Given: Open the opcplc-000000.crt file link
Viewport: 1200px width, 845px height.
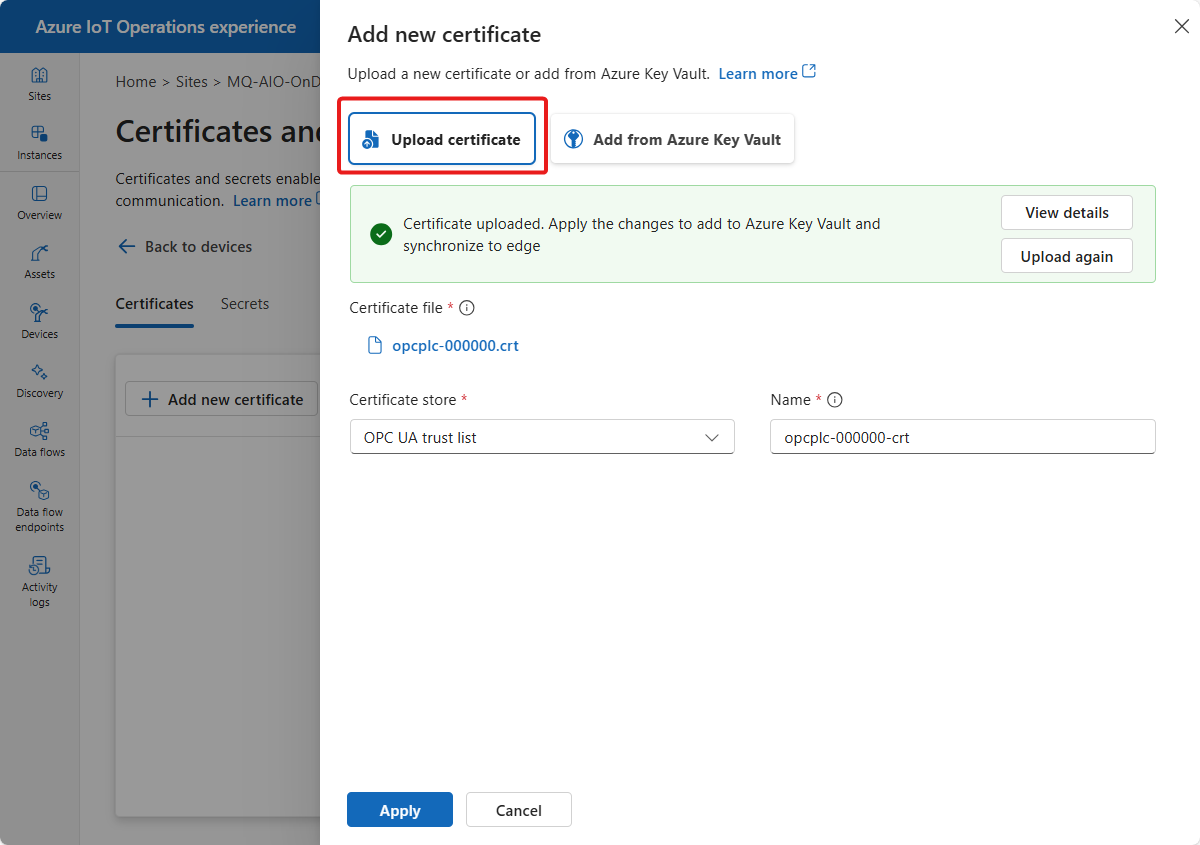Looking at the screenshot, I should pyautogui.click(x=455, y=346).
